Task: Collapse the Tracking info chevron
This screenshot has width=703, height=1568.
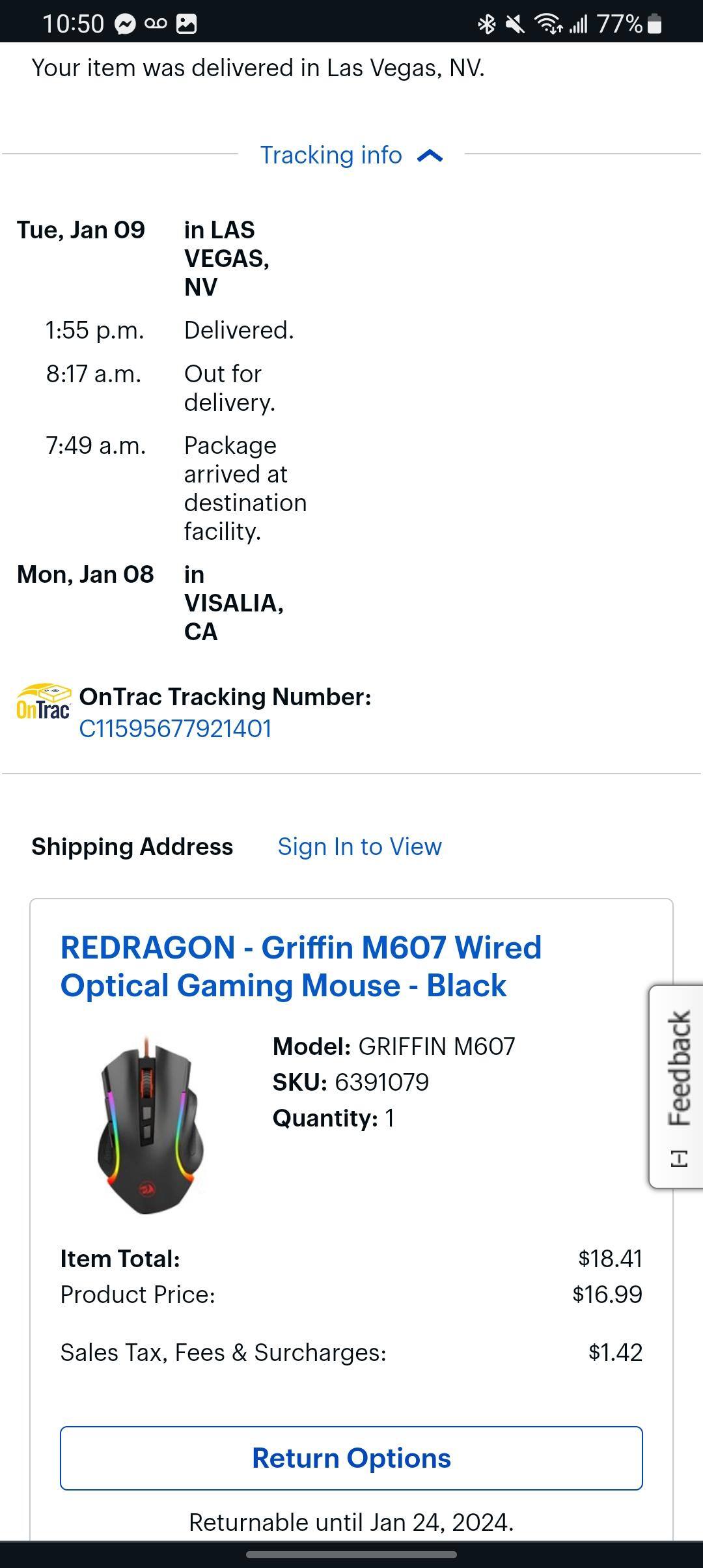Action: [430, 156]
